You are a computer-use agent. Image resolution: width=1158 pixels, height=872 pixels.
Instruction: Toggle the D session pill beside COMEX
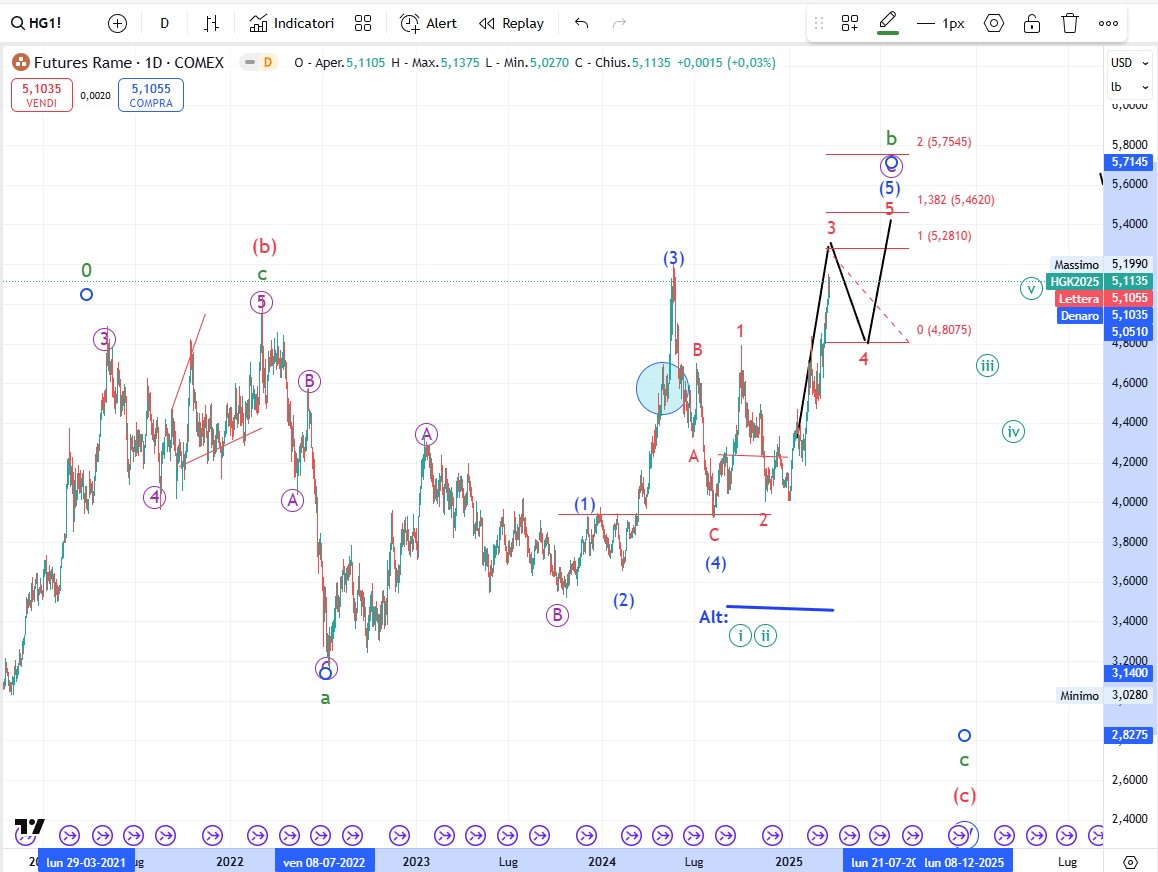pyautogui.click(x=259, y=63)
